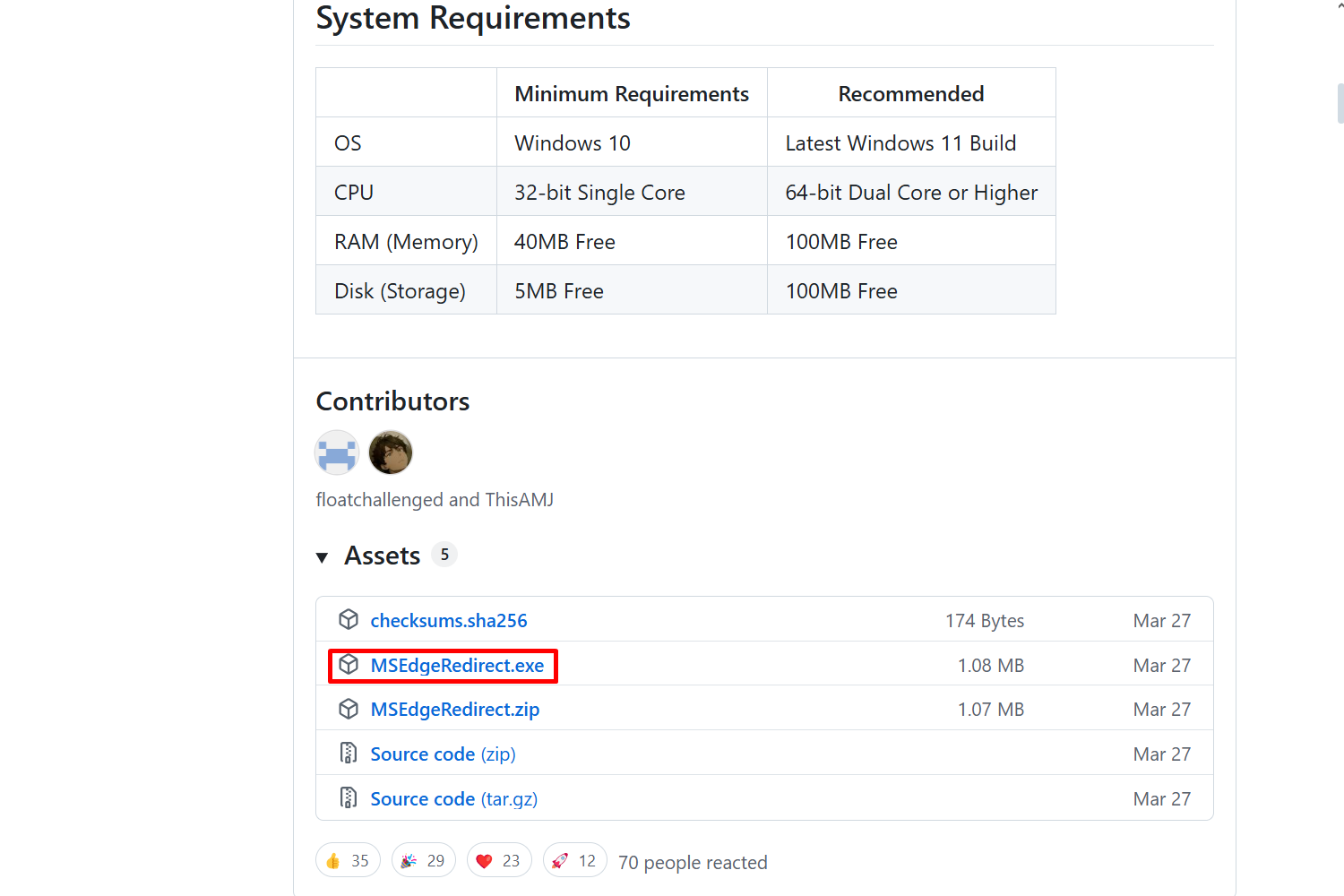React with thumbs up (35)
This screenshot has width=1344, height=896.
tap(348, 860)
